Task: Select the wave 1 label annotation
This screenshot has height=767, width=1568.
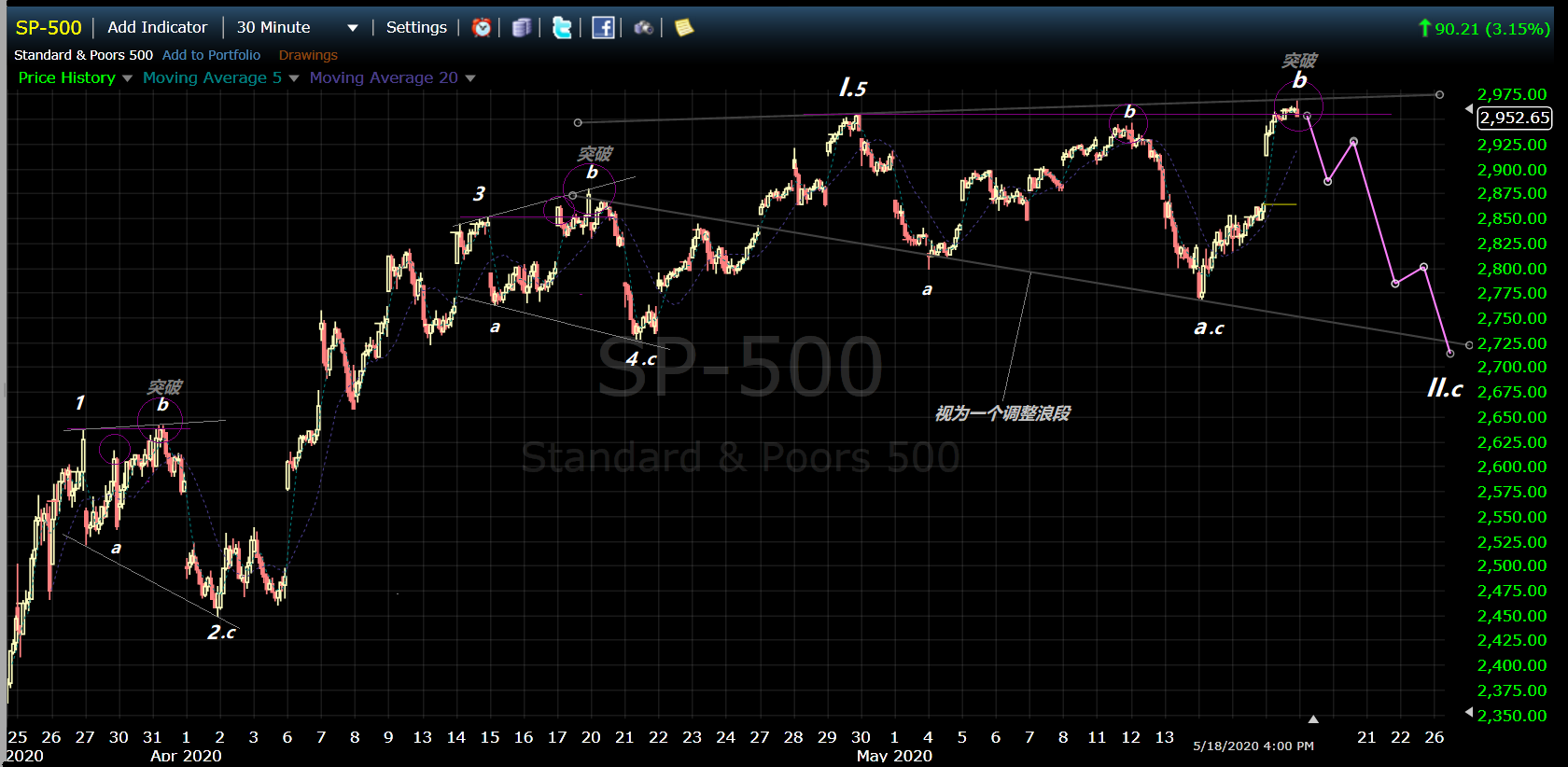Action: tap(80, 403)
